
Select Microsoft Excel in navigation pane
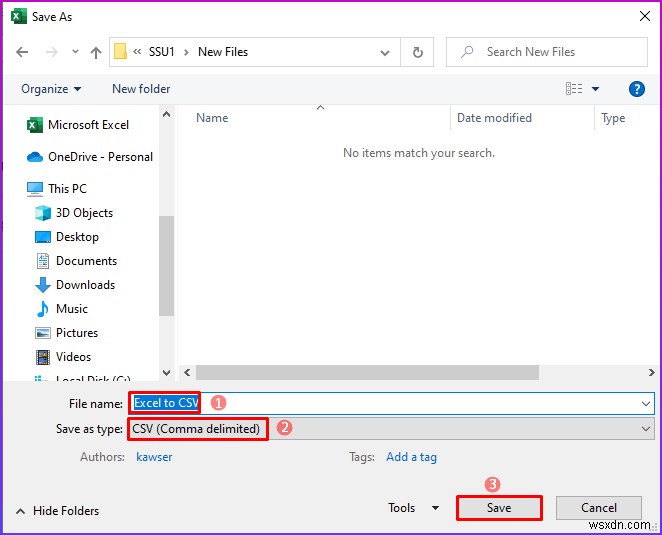click(x=88, y=125)
